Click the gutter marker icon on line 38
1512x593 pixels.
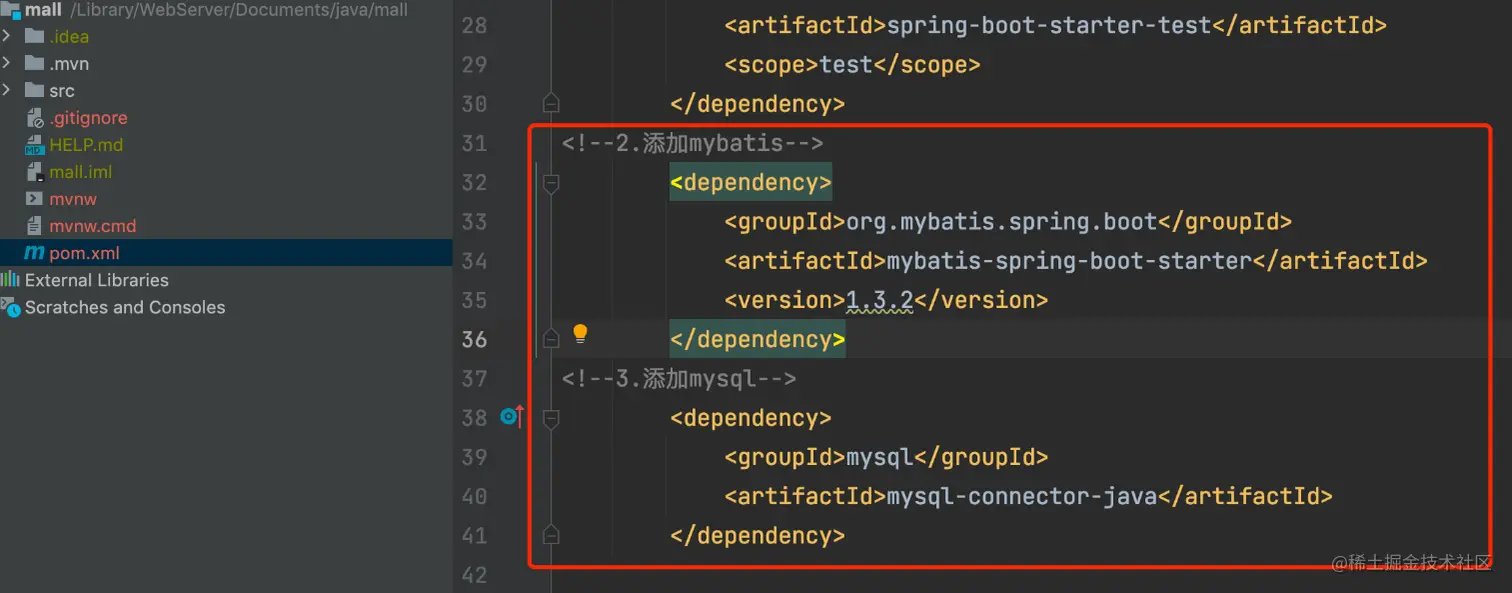click(511, 416)
